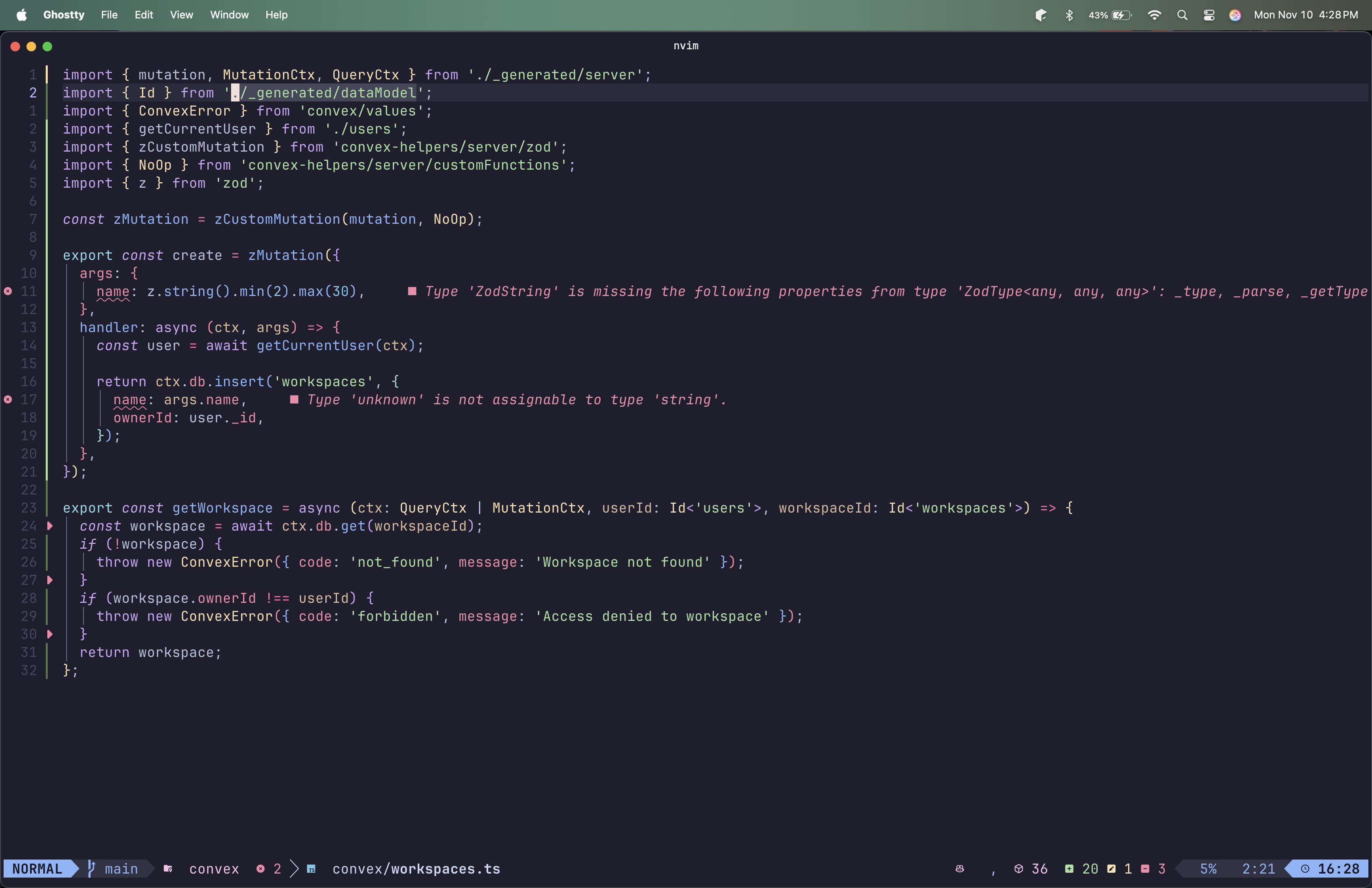Image resolution: width=1372 pixels, height=888 pixels.
Task: Toggle the fold marker on line 27
Action: coord(50,580)
